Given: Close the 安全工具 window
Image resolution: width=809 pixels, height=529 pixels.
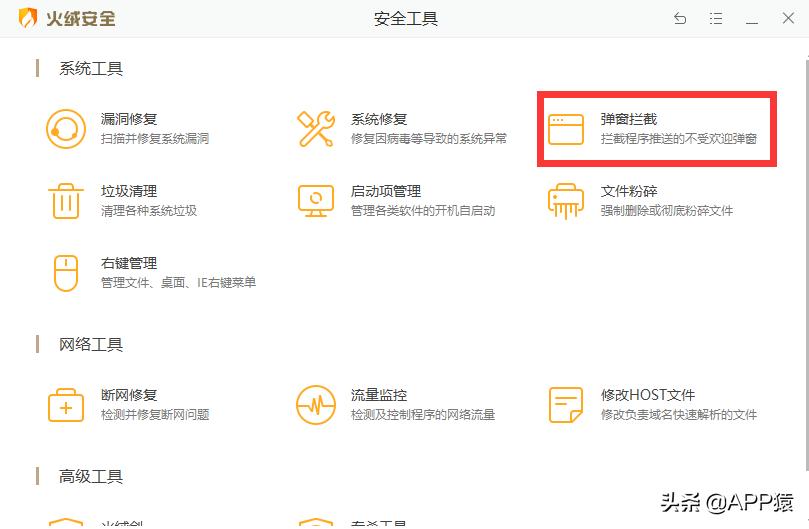Looking at the screenshot, I should coord(788,19).
